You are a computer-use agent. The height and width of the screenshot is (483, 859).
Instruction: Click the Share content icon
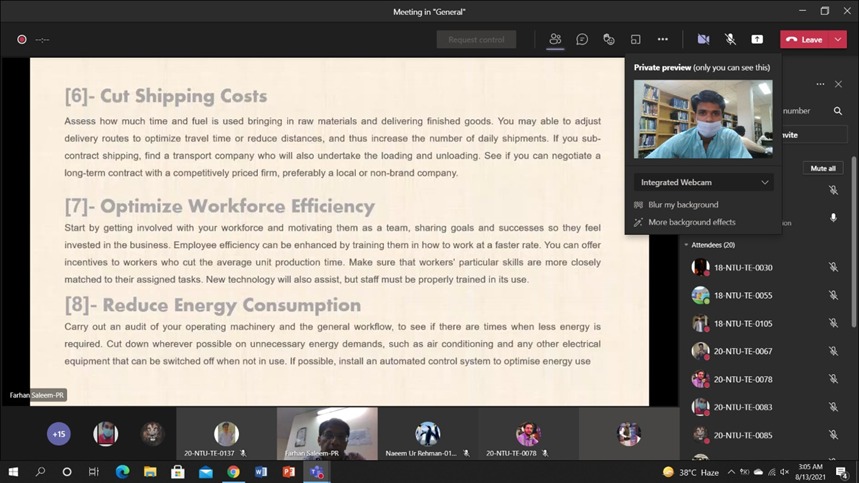[x=757, y=39]
